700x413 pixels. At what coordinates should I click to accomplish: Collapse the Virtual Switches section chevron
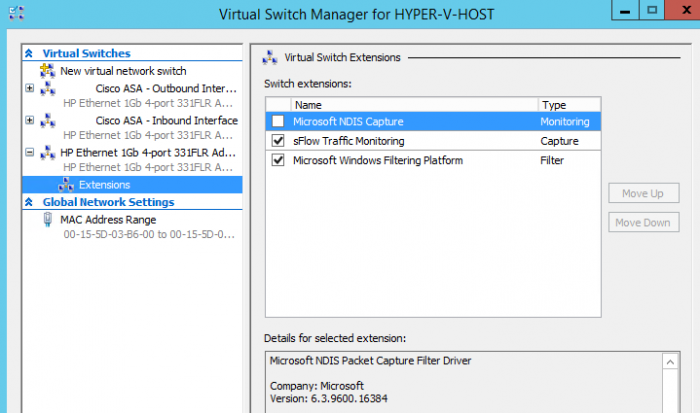point(29,53)
